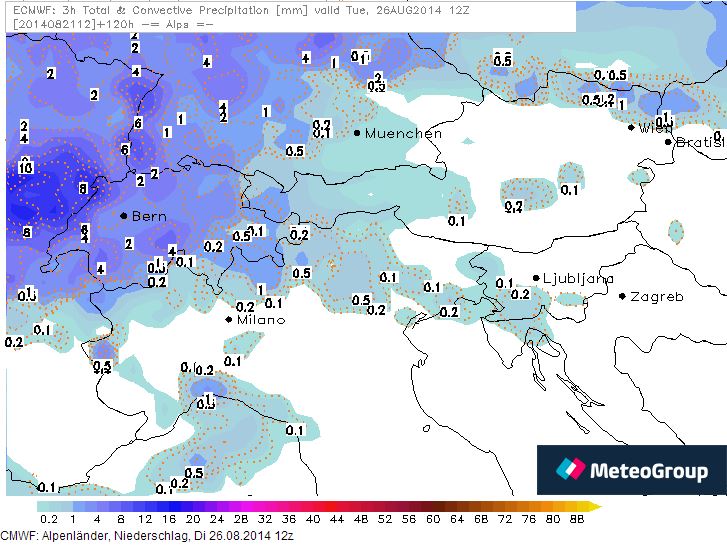Click the 76 label on the color scale
Viewport: 727px width, 548px height.
529,519
